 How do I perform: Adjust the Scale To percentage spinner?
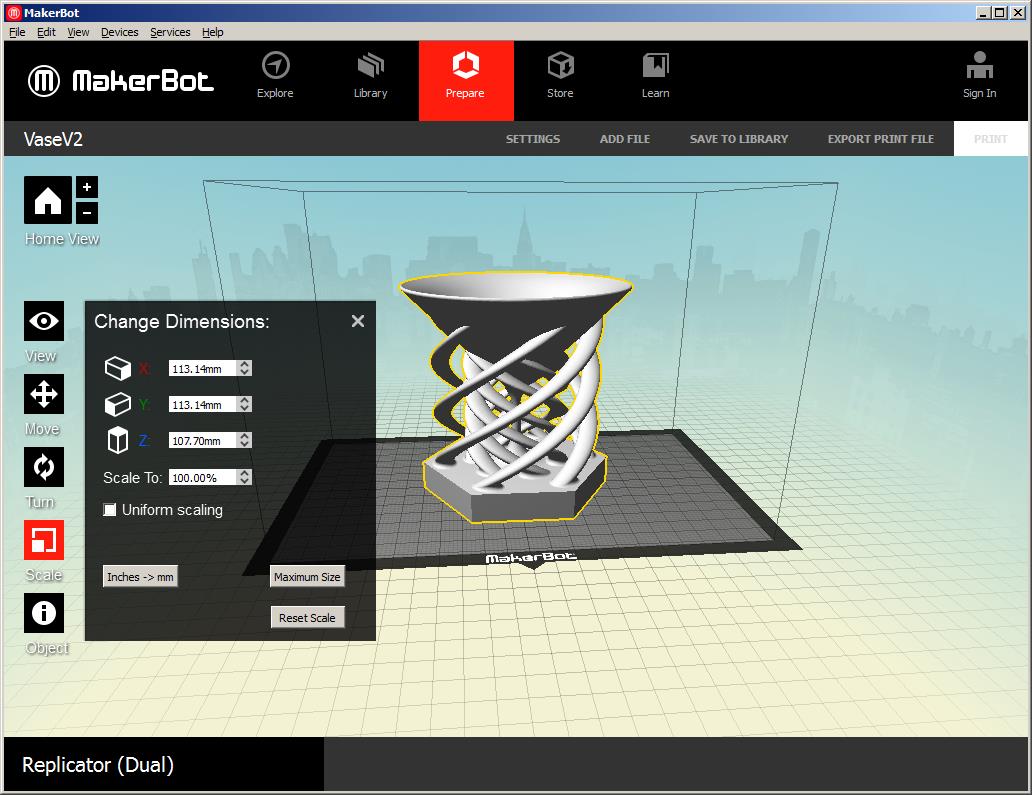[x=245, y=477]
